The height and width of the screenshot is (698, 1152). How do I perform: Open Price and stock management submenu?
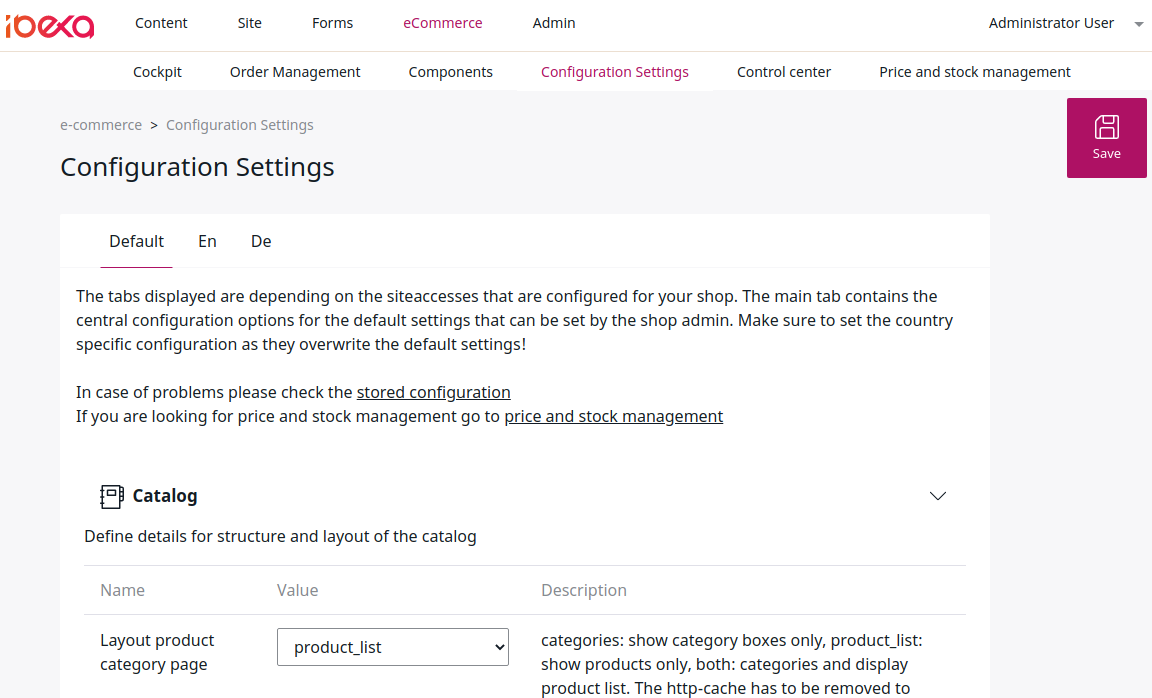pyautogui.click(x=975, y=72)
